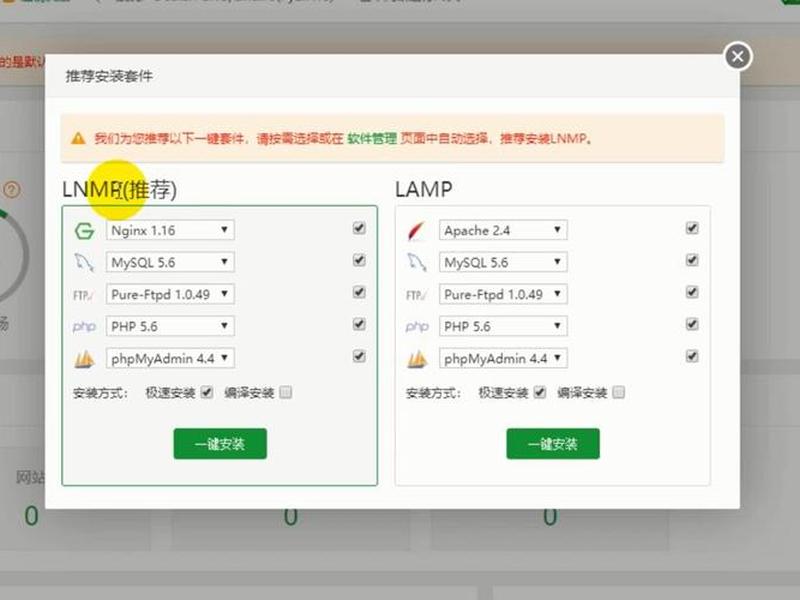Open the Nginx 1.16 version dropdown
Screen dimensions: 800x600
(170, 230)
